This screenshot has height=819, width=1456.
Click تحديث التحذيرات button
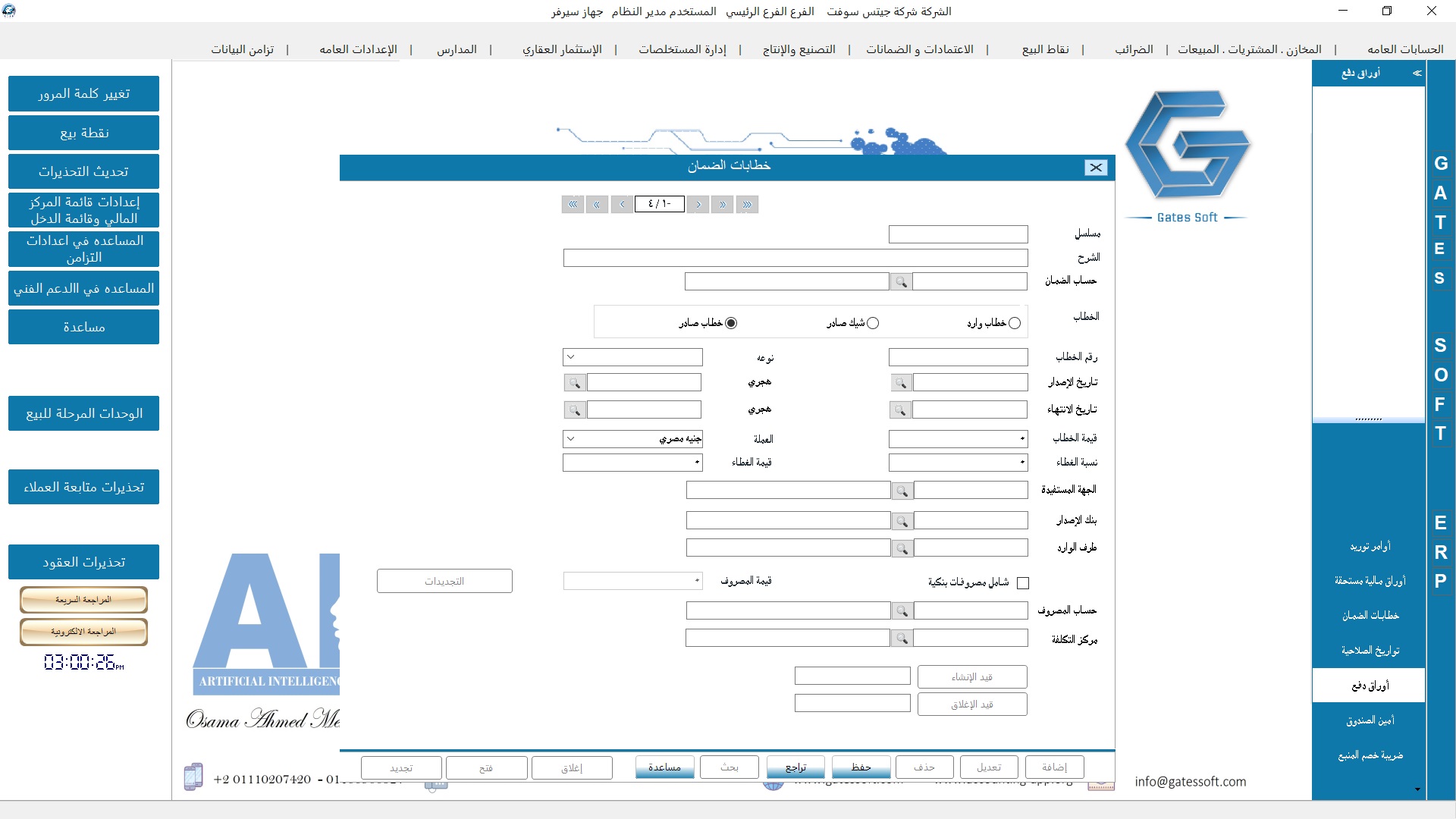83,171
